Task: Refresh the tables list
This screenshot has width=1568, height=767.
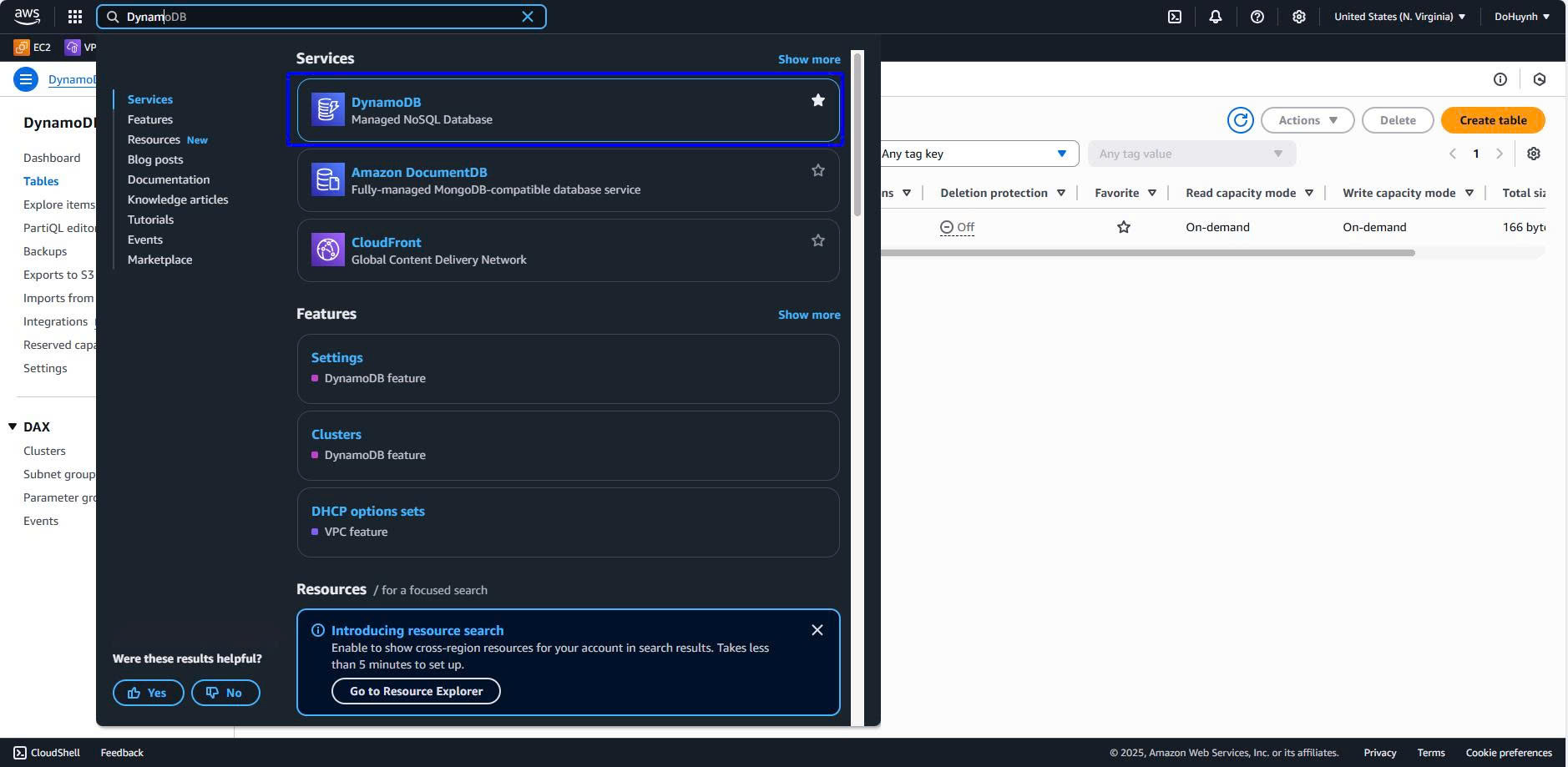Action: 1240,120
